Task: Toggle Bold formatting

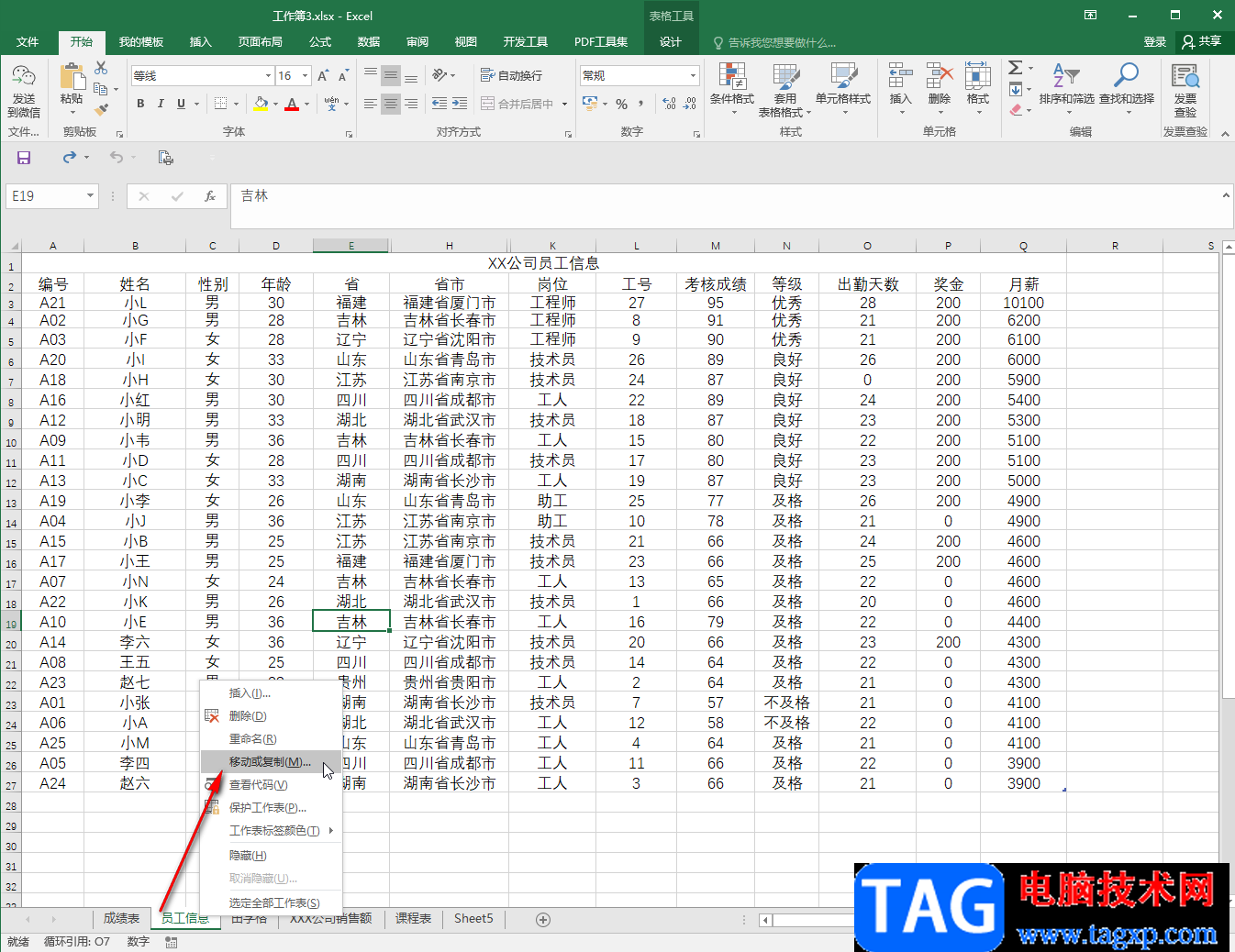Action: [x=140, y=104]
